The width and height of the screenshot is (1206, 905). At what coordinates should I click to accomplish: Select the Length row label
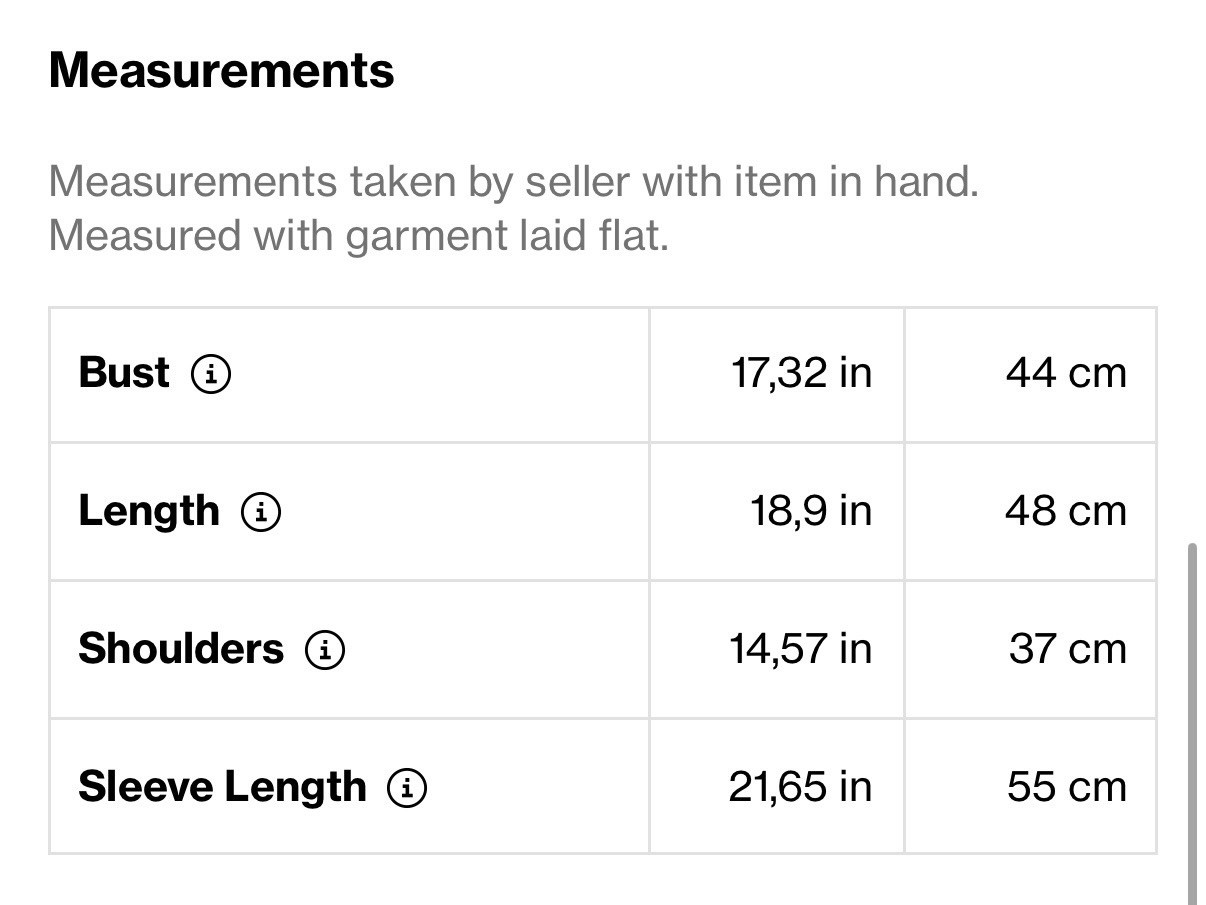[x=149, y=511]
